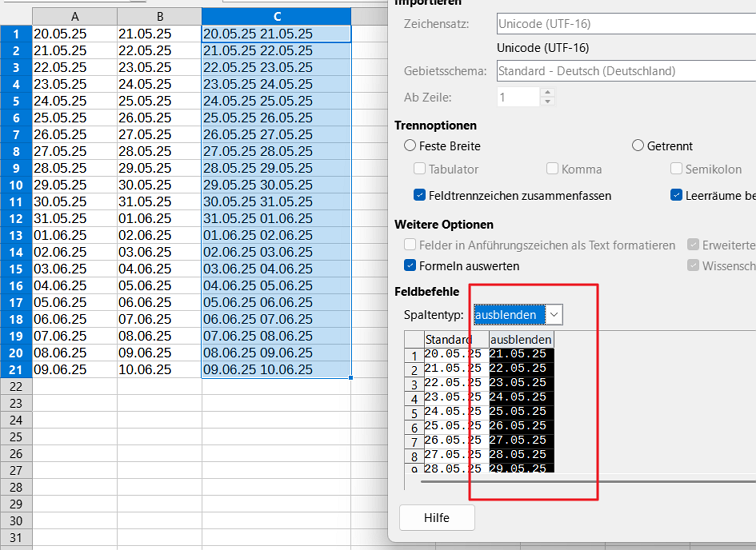
Task: Select spreadsheet column header A
Action: tap(75, 17)
